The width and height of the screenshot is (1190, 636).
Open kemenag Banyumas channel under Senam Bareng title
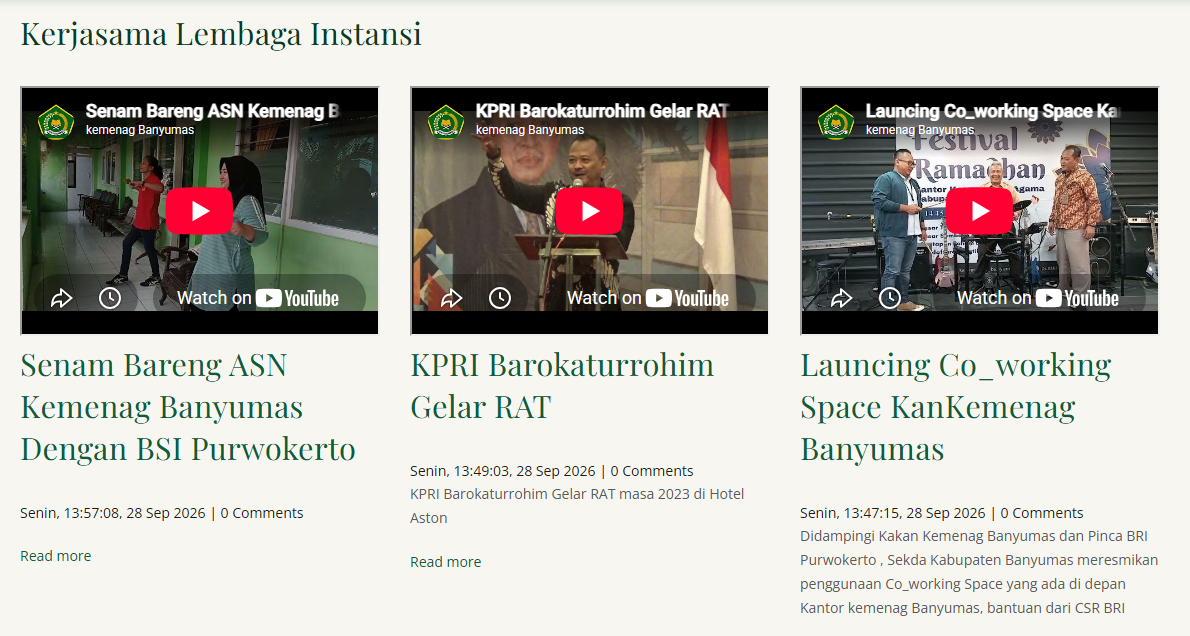pos(140,130)
